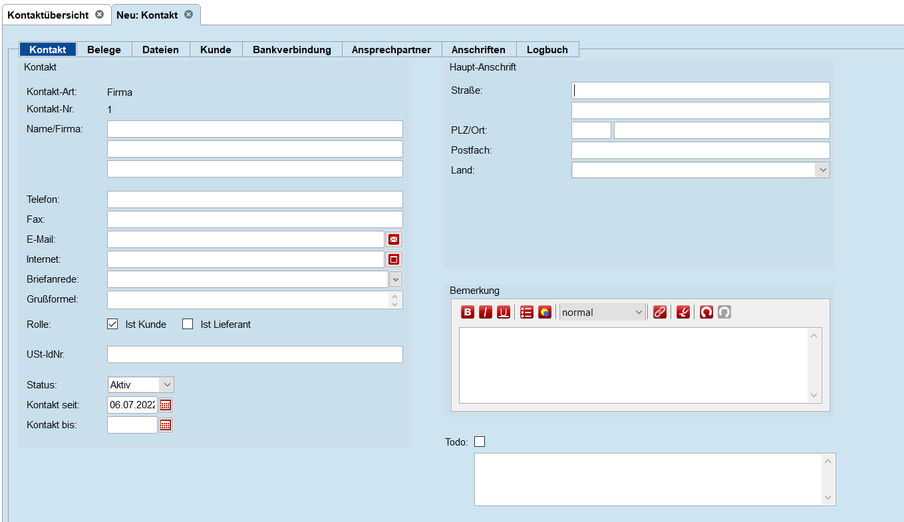
Task: Uncheck the Ist Kunde checkbox
Action: pyautogui.click(x=112, y=324)
